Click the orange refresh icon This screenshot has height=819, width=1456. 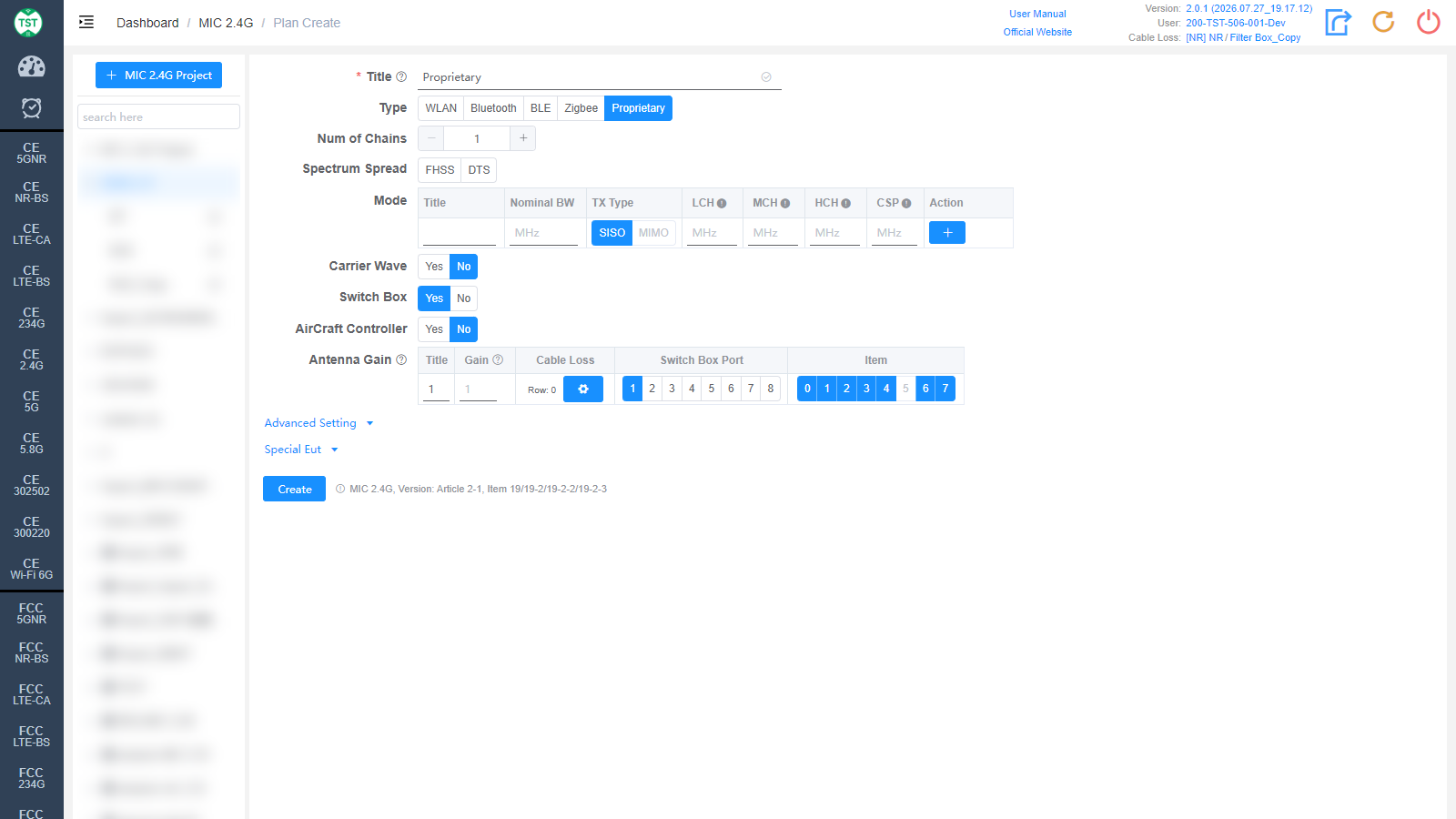[1383, 22]
